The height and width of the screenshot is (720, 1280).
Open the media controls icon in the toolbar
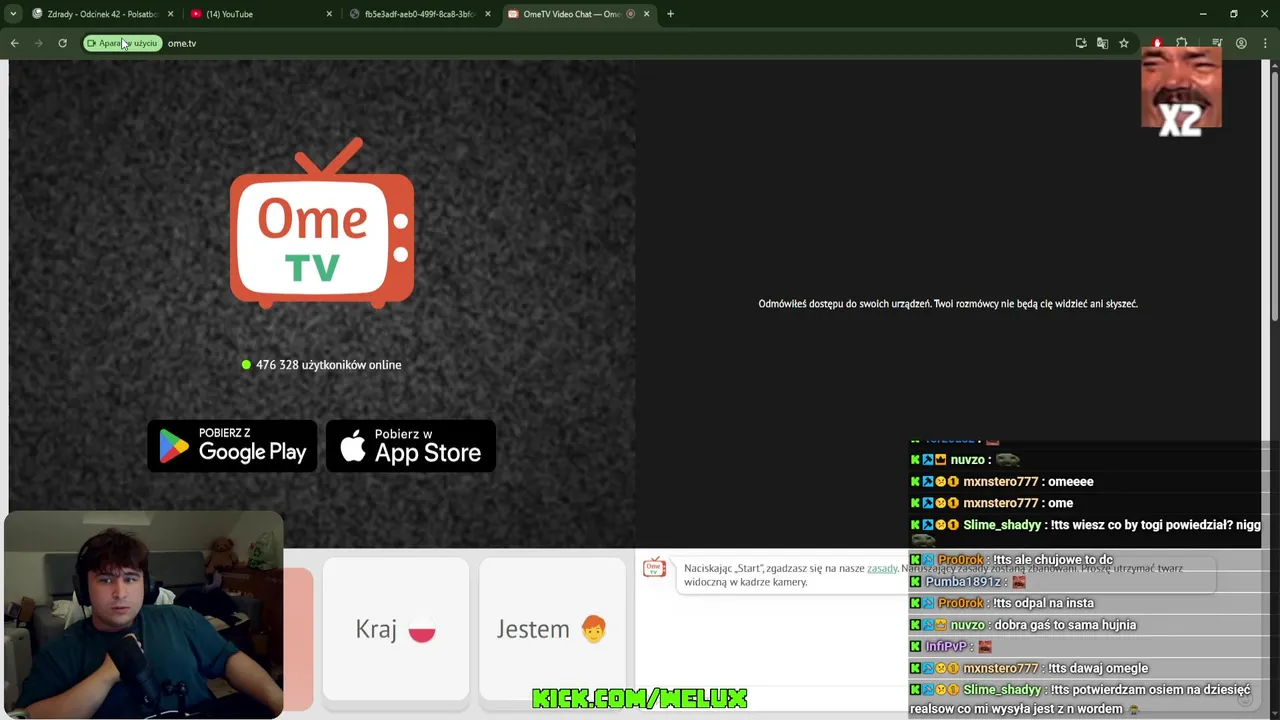(1217, 43)
